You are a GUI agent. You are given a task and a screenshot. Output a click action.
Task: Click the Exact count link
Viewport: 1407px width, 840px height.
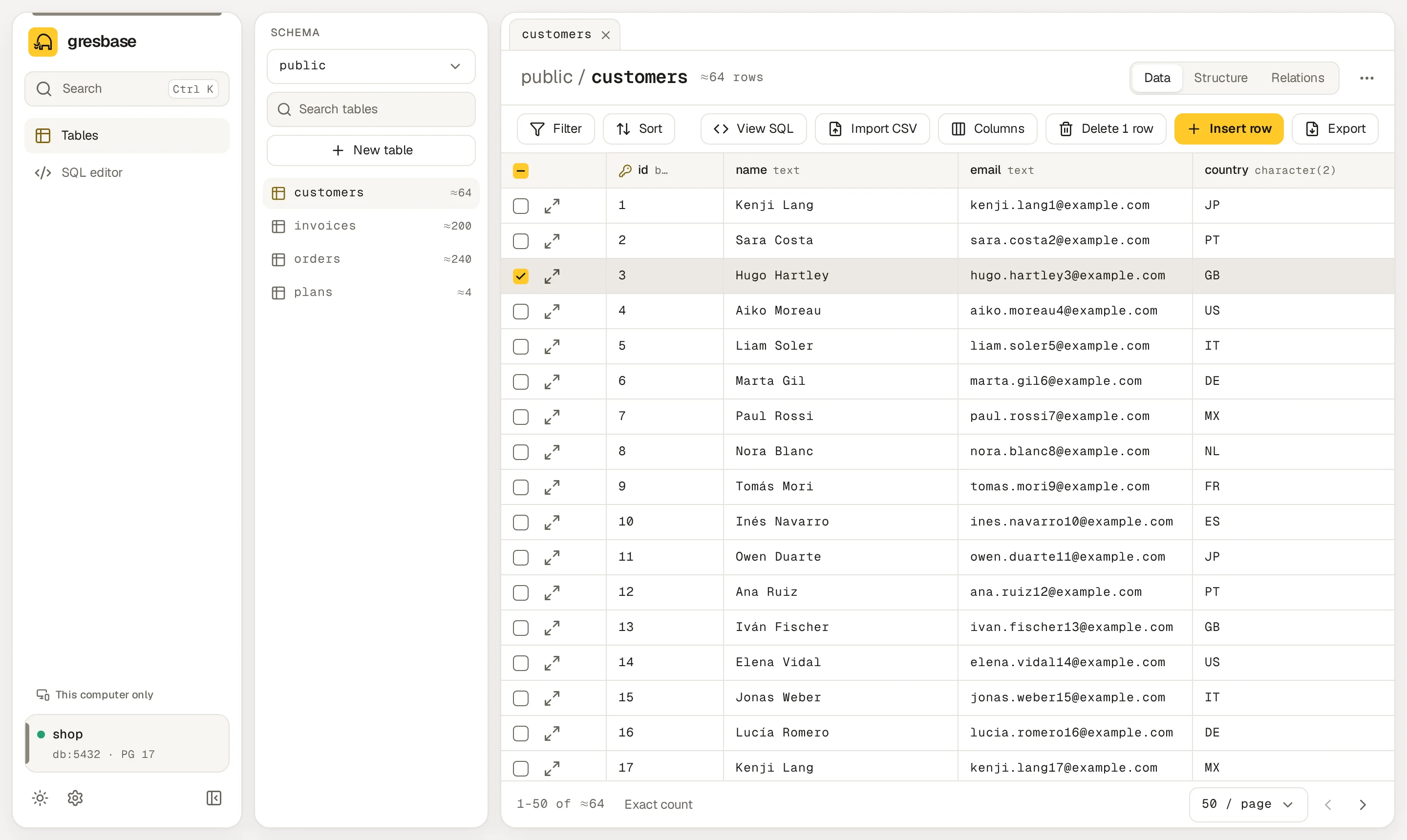coord(659,804)
